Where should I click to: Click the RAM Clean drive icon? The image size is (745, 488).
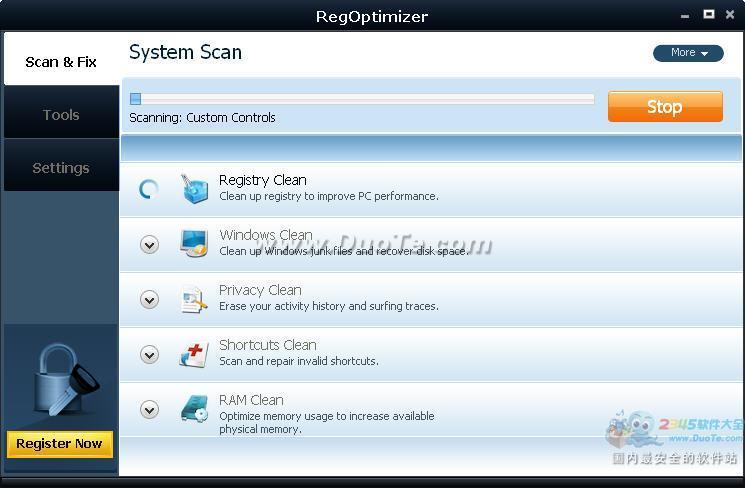coord(194,409)
